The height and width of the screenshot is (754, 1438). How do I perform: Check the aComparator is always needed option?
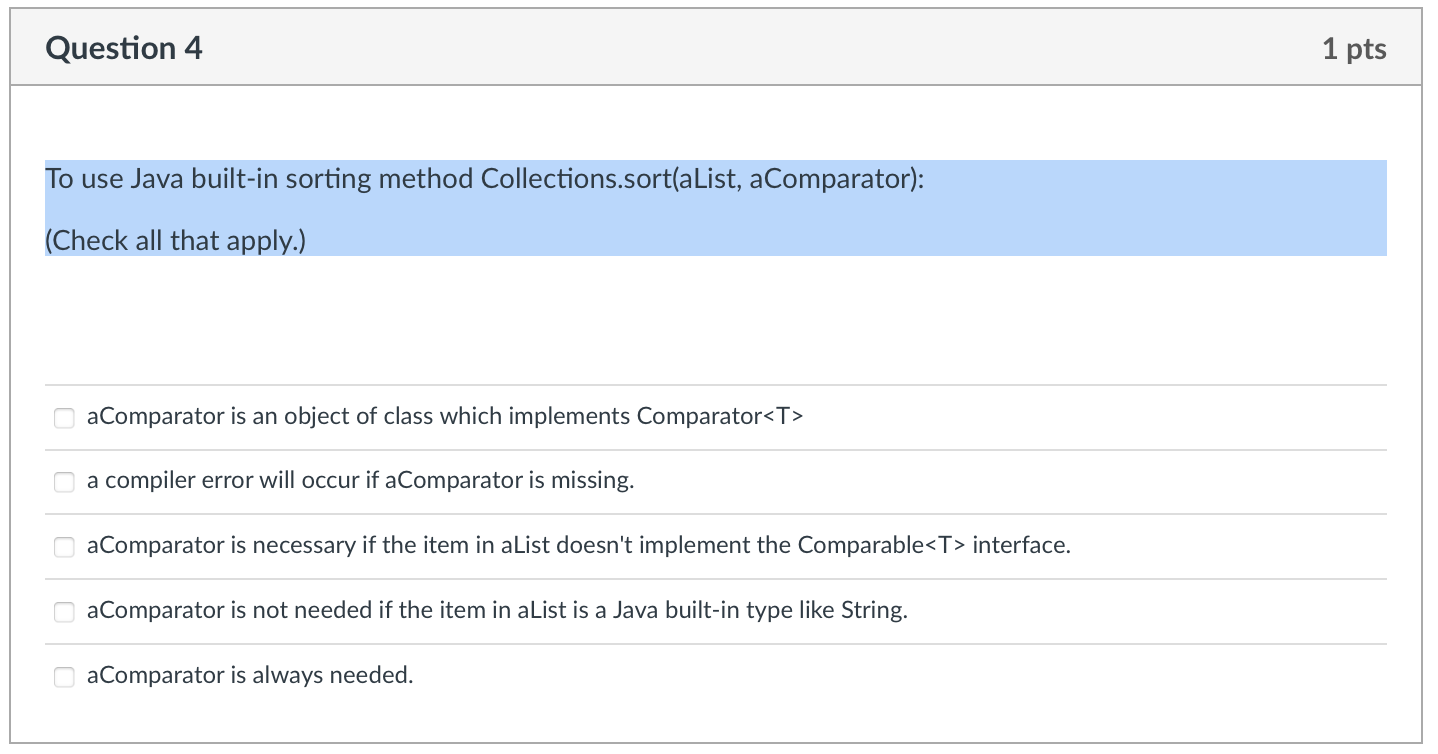click(64, 676)
